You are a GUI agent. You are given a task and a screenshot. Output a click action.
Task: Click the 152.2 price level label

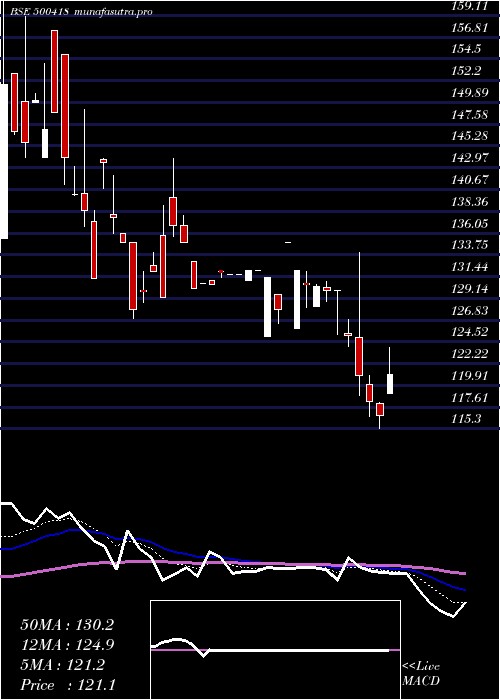click(464, 71)
